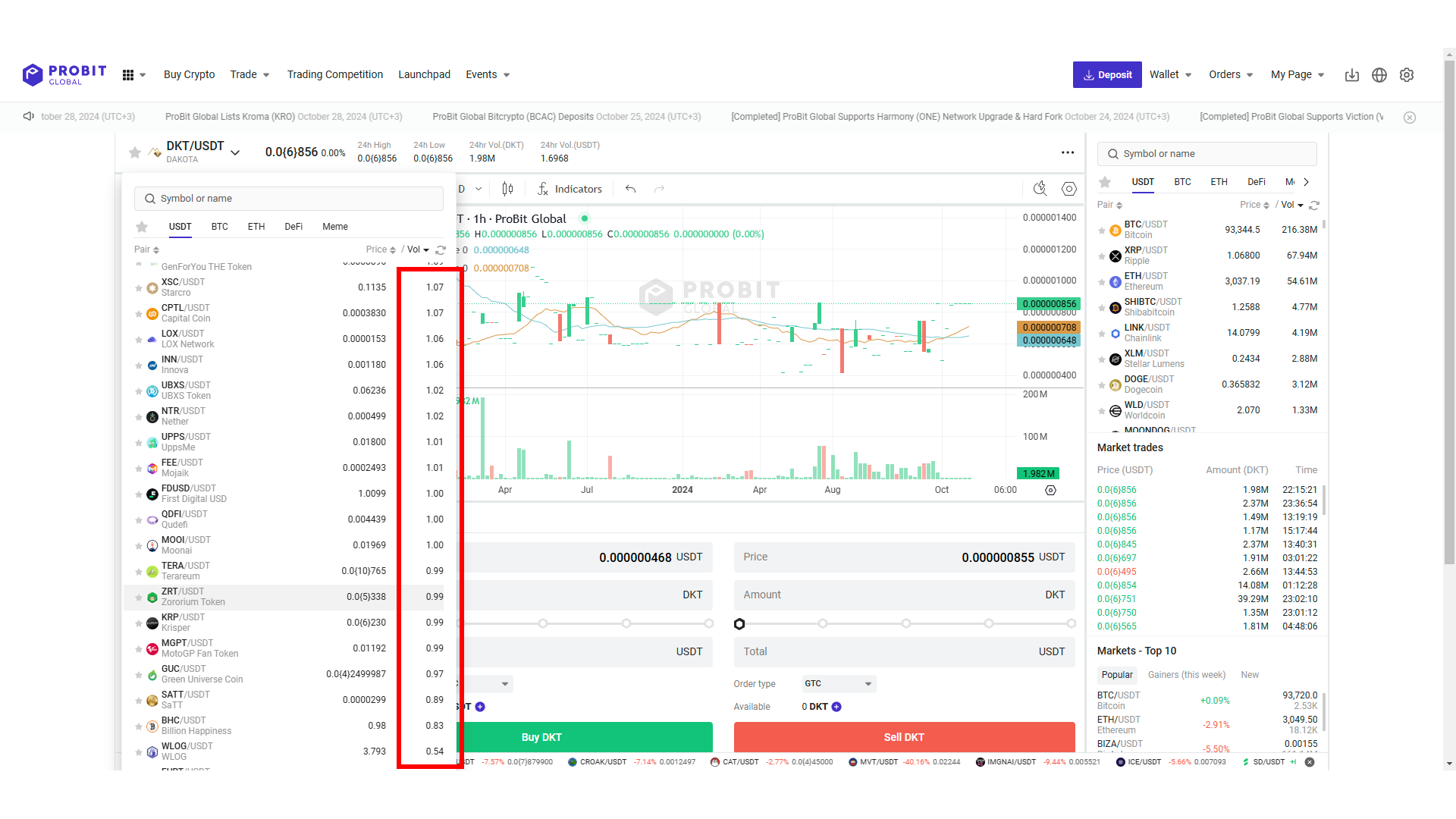This screenshot has height=819, width=1456.
Task: Add DKT funds with plus icon
Action: point(836,707)
